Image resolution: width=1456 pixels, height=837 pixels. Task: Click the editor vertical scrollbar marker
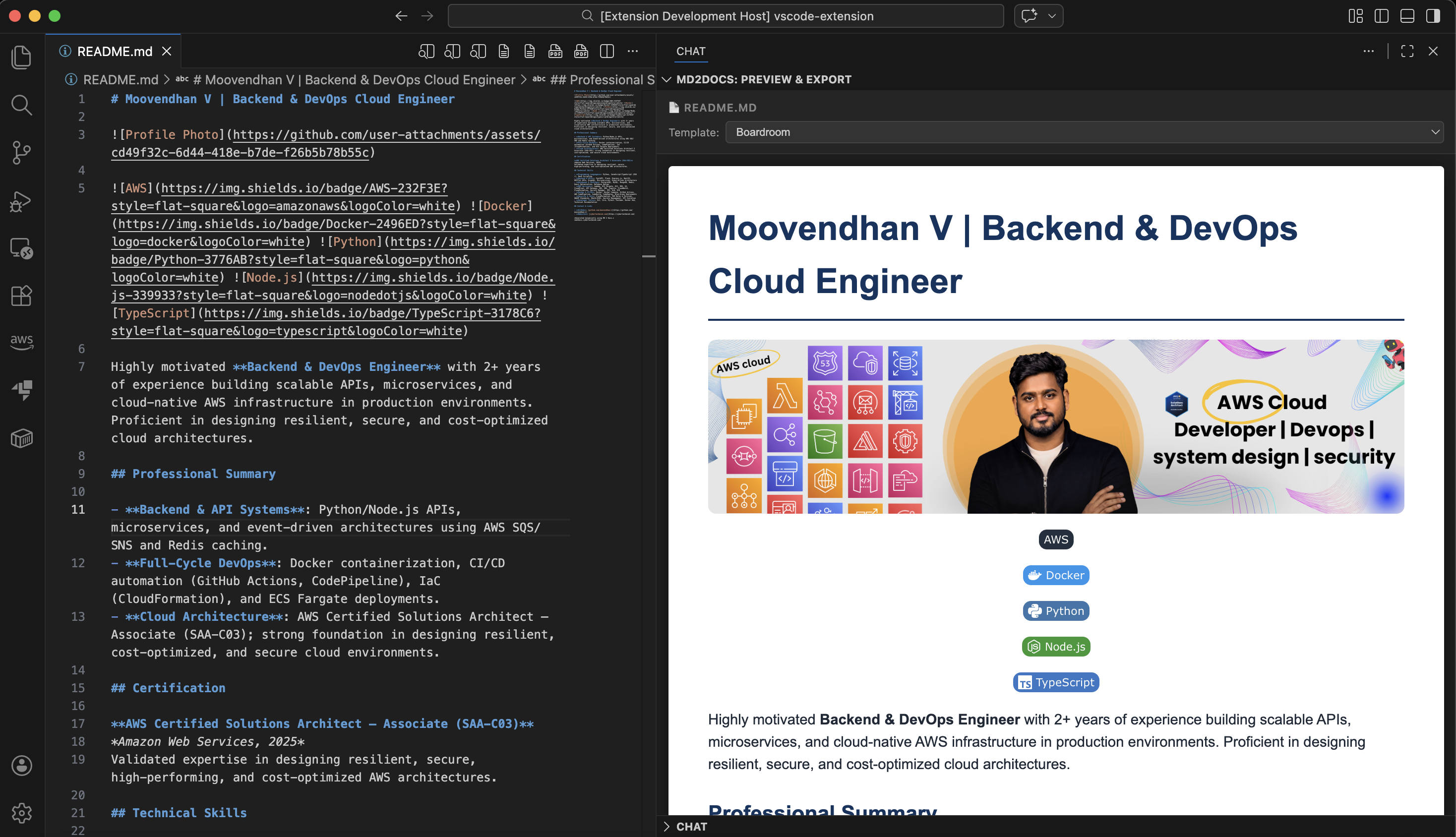coord(648,256)
